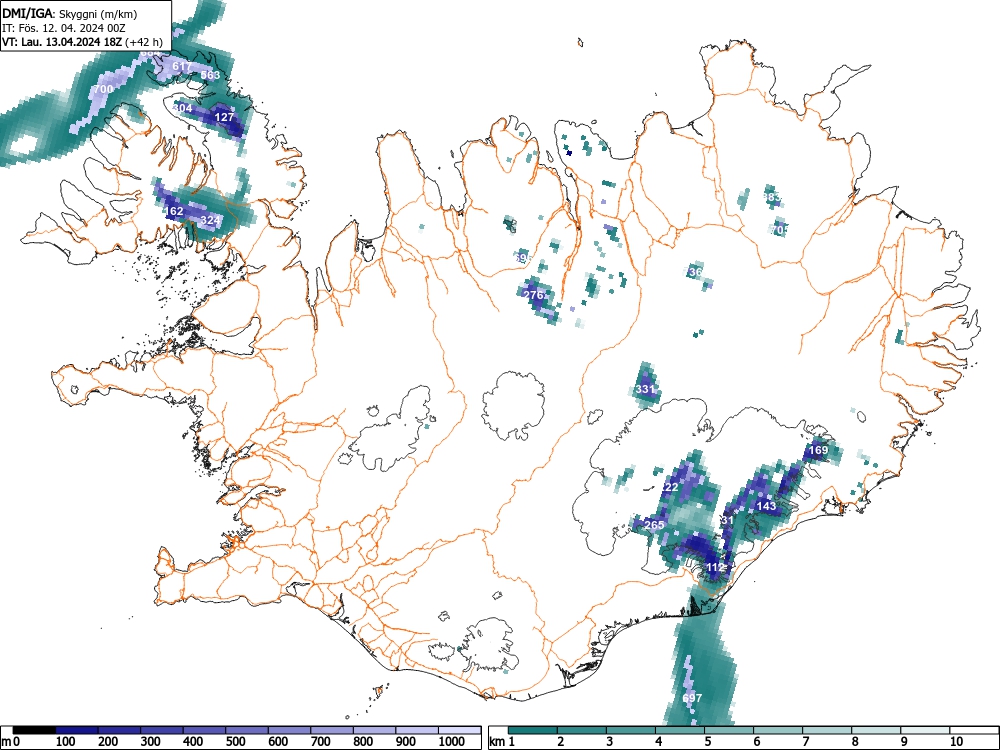Select the 'IT: Fös. 12. 04. 2024 00Z' line
The image size is (1000, 750).
pos(63,28)
